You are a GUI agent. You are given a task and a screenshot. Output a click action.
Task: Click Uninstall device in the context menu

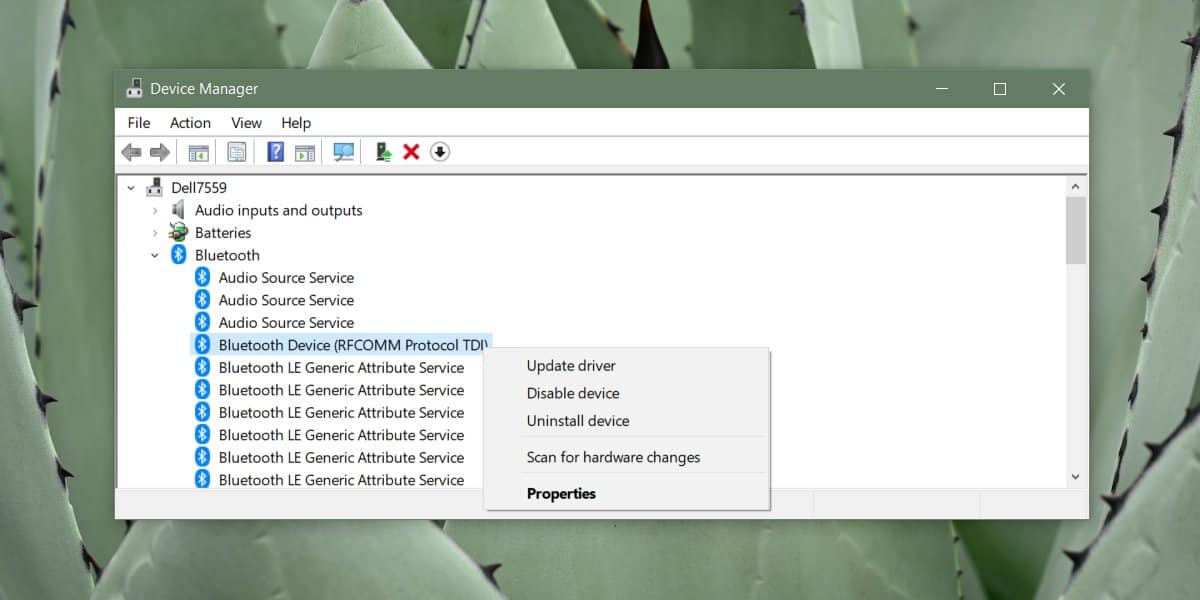(577, 421)
